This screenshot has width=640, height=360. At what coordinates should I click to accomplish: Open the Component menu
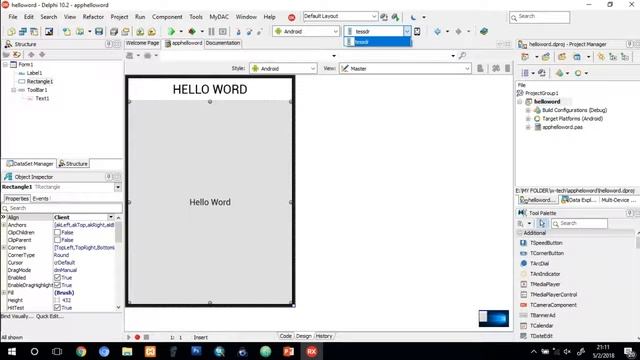[167, 17]
